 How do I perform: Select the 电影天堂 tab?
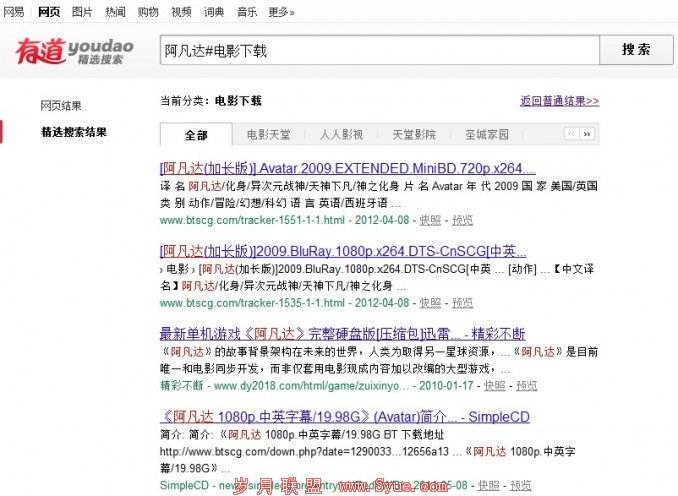pos(269,134)
